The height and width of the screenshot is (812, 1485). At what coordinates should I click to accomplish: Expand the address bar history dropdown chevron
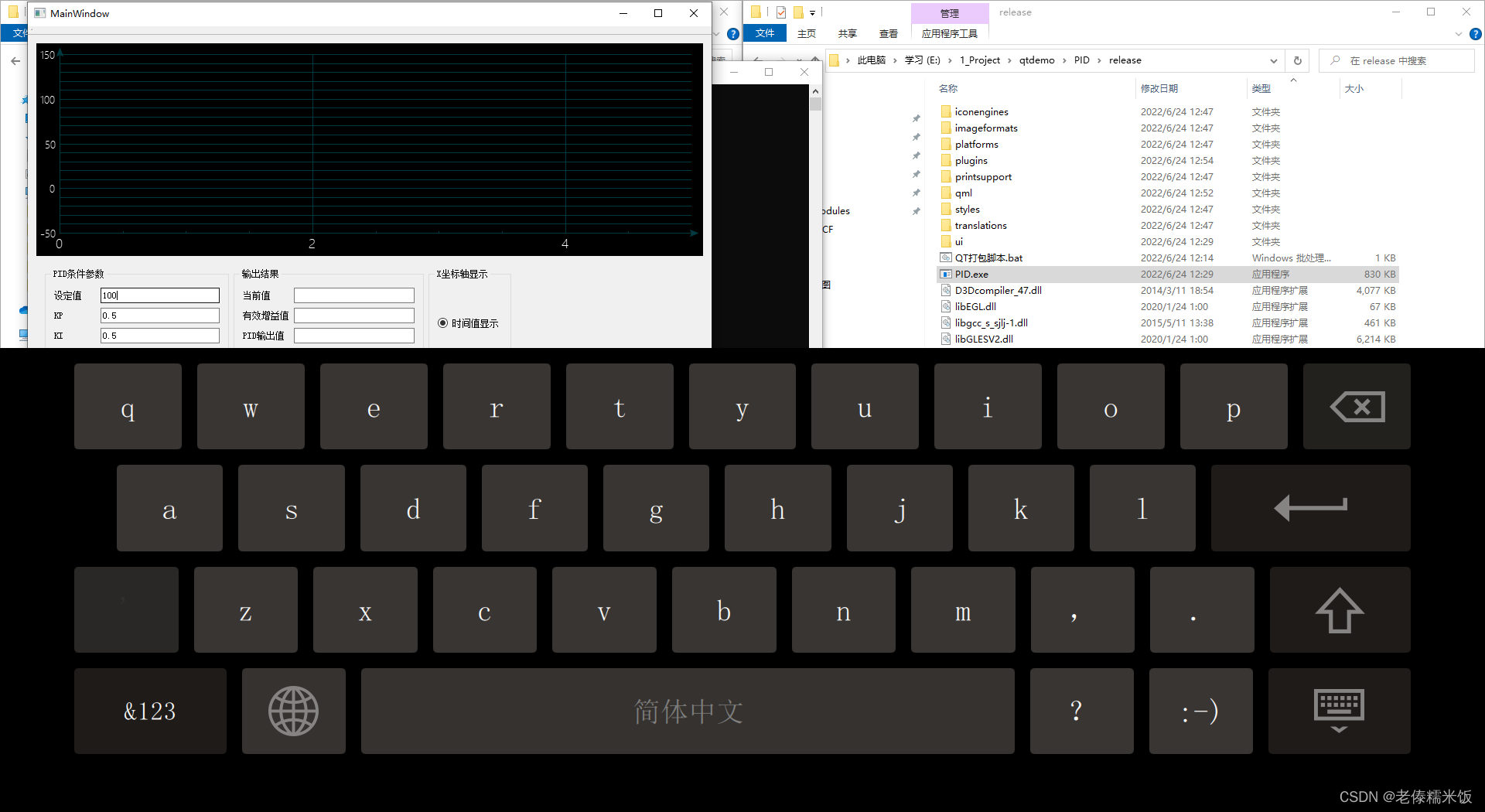click(x=1274, y=60)
